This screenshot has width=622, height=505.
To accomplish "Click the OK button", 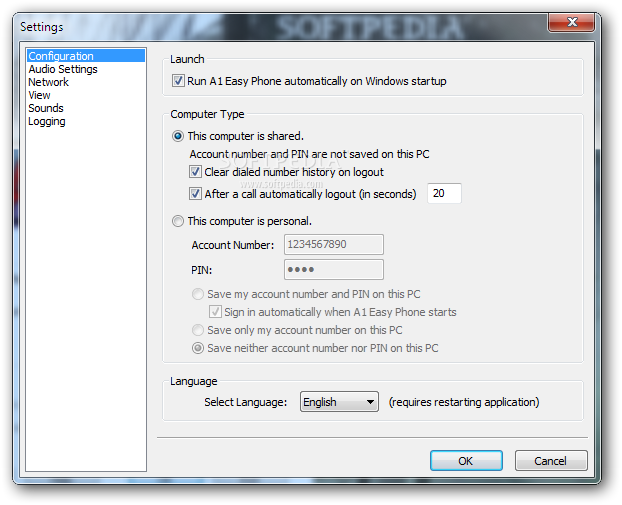I will click(466, 461).
